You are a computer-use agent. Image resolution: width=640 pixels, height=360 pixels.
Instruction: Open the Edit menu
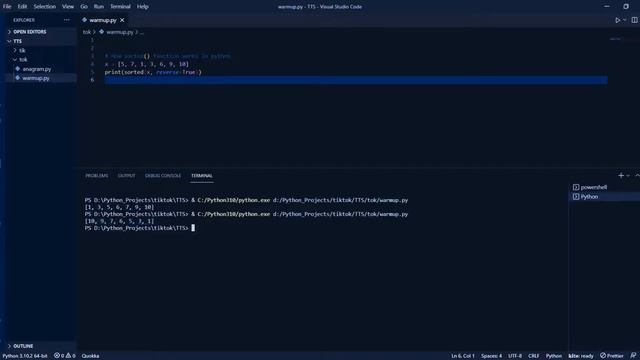(x=22, y=7)
